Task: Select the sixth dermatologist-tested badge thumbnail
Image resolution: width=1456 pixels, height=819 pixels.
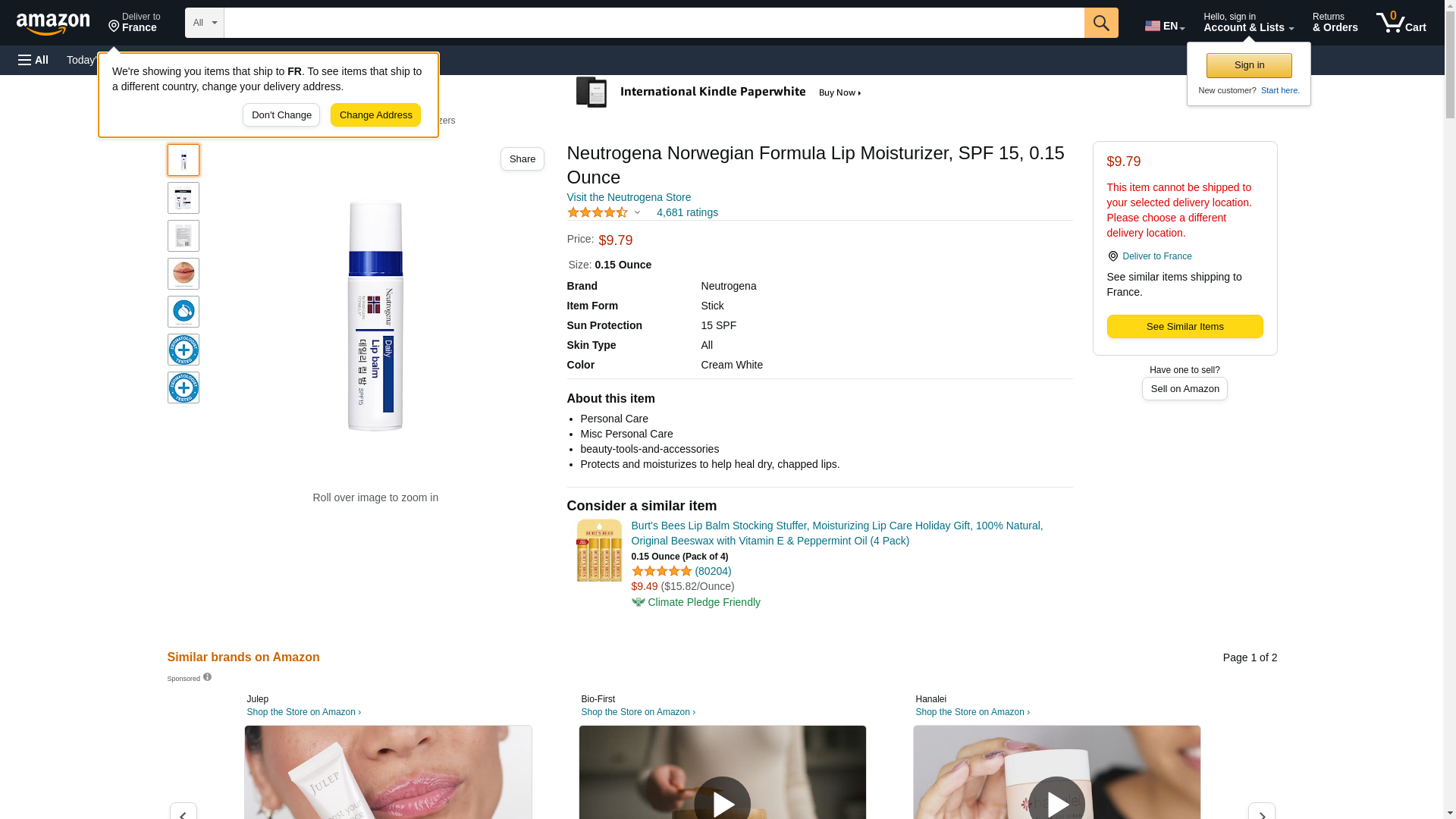Action: 184,350
